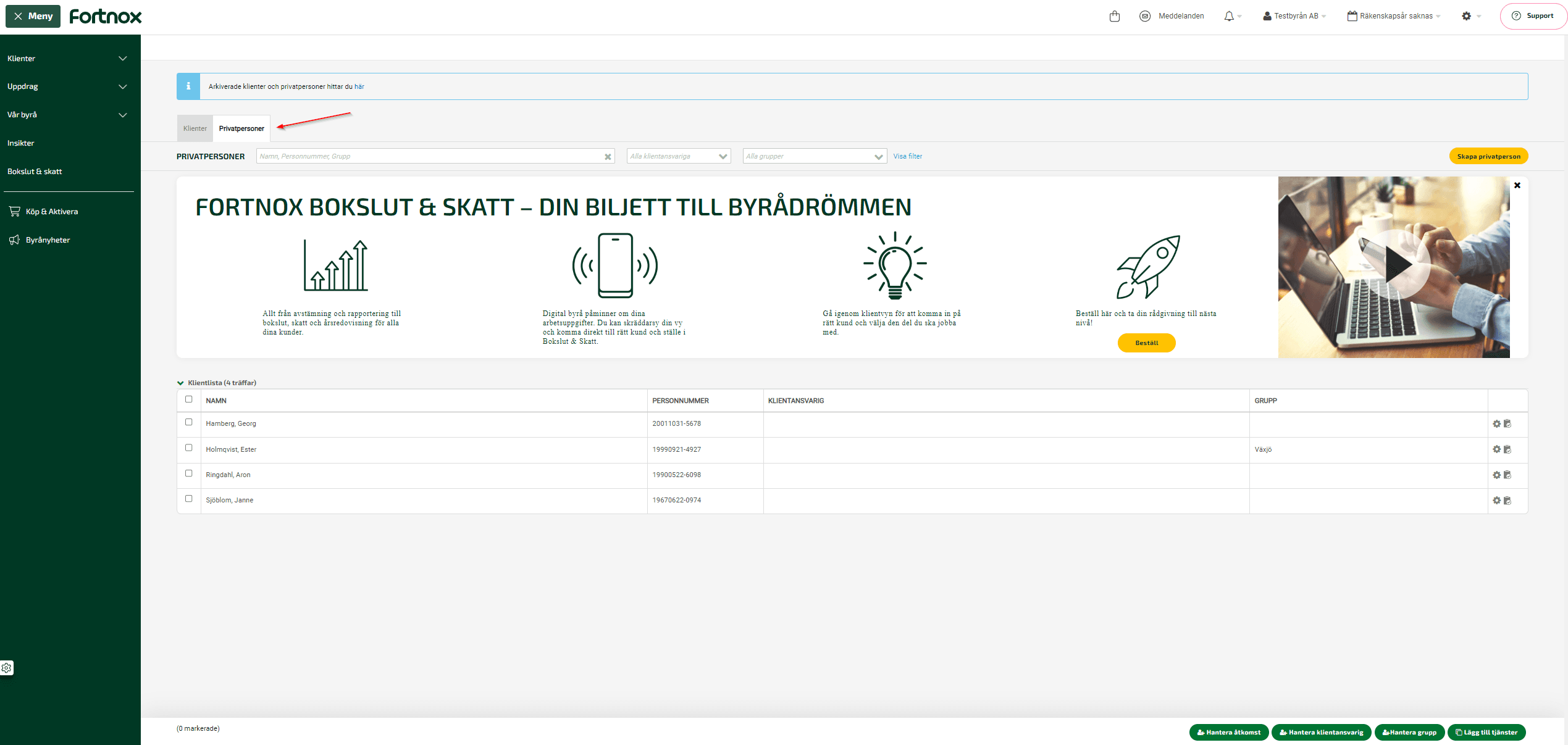This screenshot has height=745, width=1568.
Task: Open the Alla grupper dropdown
Action: (815, 156)
